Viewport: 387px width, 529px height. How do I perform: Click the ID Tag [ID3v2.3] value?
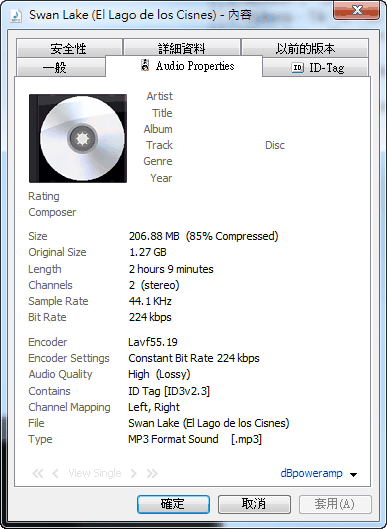(169, 391)
